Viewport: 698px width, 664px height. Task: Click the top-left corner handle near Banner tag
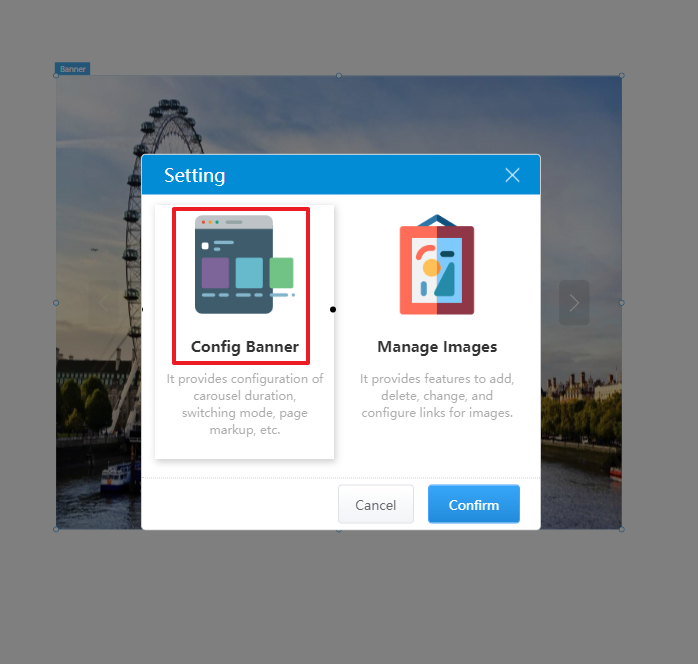(x=56, y=76)
